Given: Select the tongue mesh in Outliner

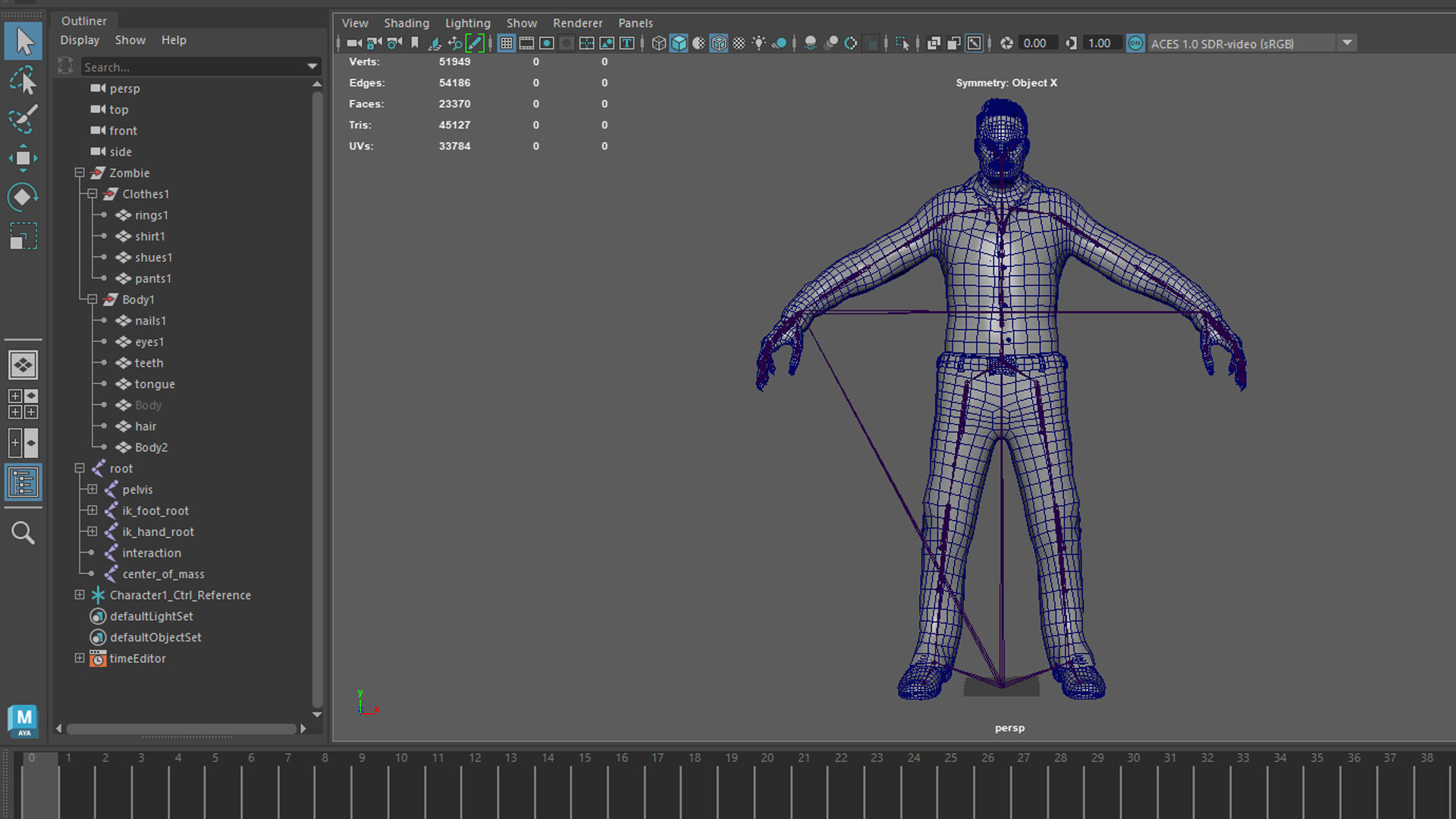Looking at the screenshot, I should point(155,384).
